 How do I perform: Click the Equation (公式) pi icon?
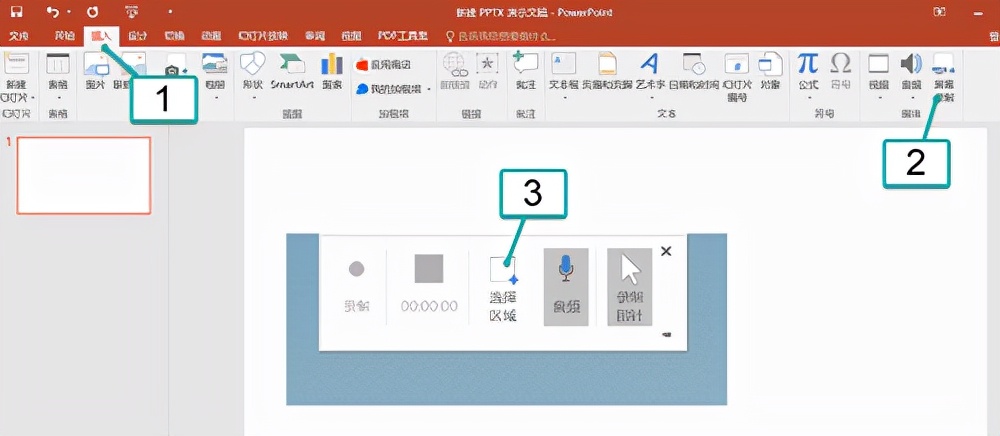click(808, 63)
